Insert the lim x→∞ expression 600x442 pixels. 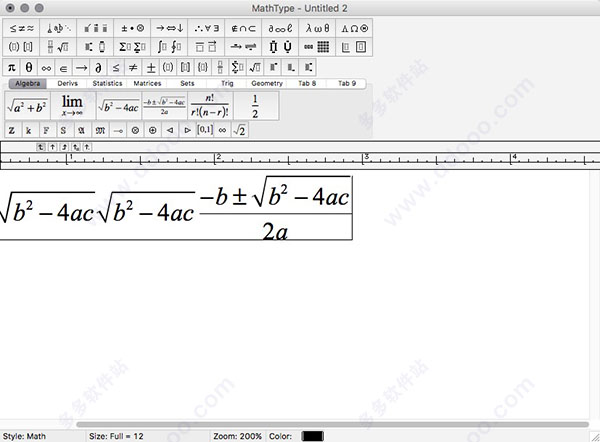coord(72,106)
